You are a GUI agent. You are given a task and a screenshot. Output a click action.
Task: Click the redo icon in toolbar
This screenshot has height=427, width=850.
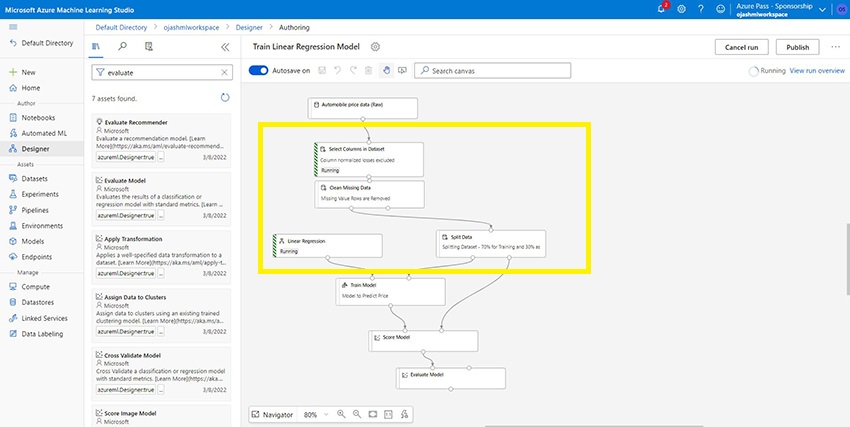pos(353,70)
